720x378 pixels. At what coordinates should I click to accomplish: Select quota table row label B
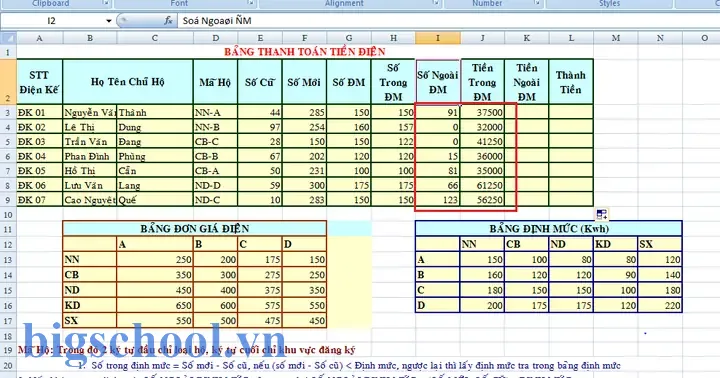(x=438, y=275)
